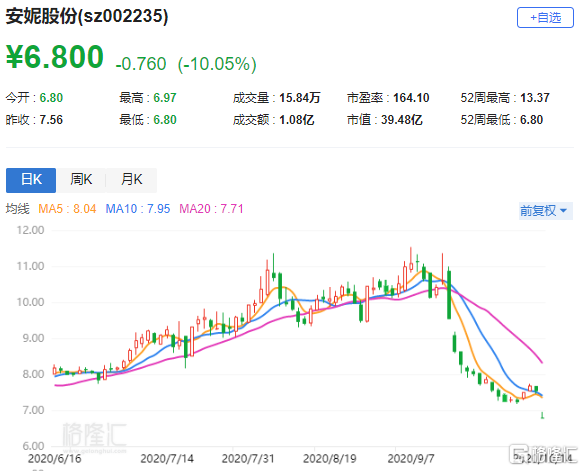Screen dimensions: 584x471
Task: Click the MA10 : 7.95 indicator label
Action: [x=138, y=209]
